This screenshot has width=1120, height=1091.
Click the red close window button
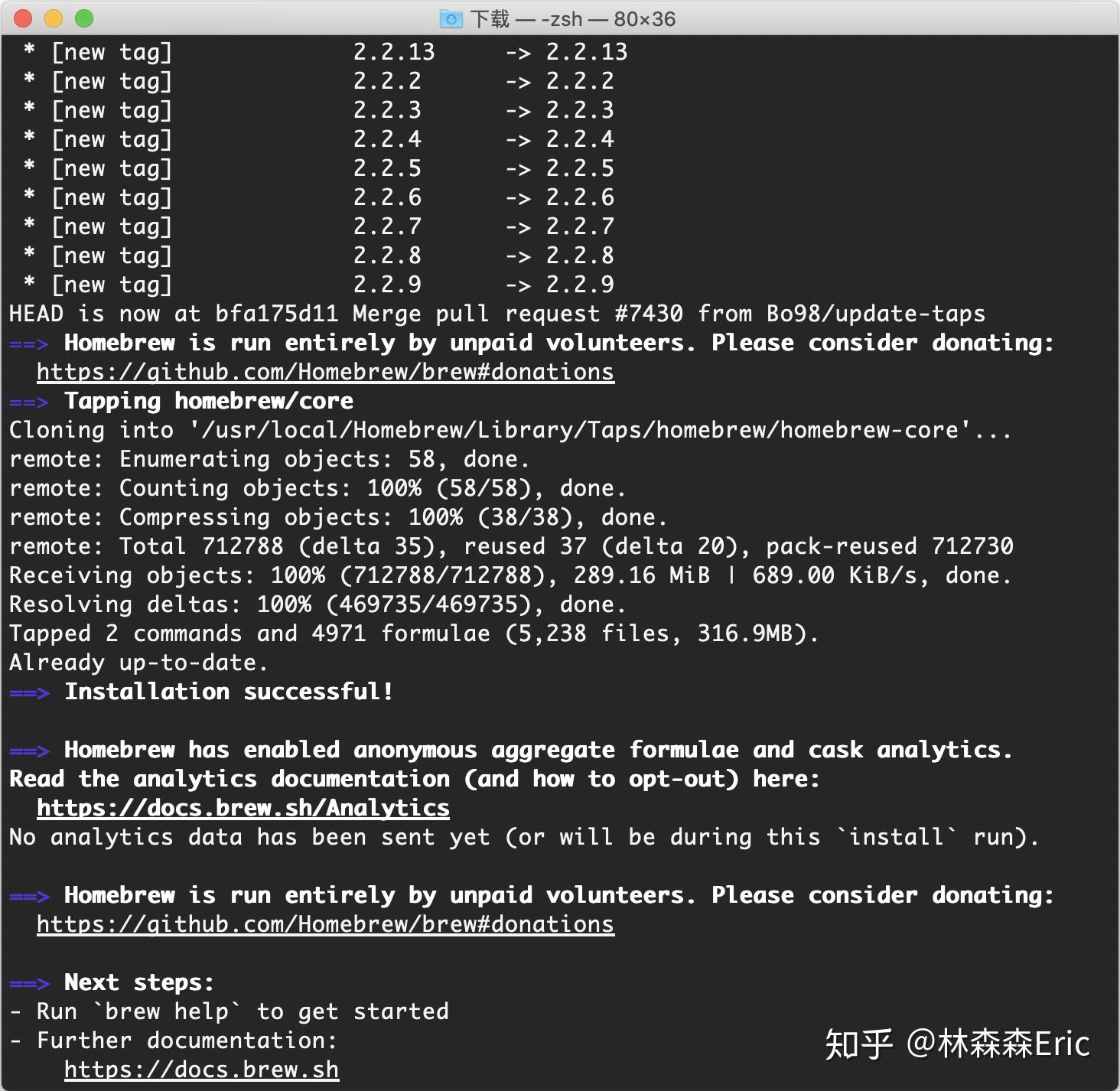(24, 18)
